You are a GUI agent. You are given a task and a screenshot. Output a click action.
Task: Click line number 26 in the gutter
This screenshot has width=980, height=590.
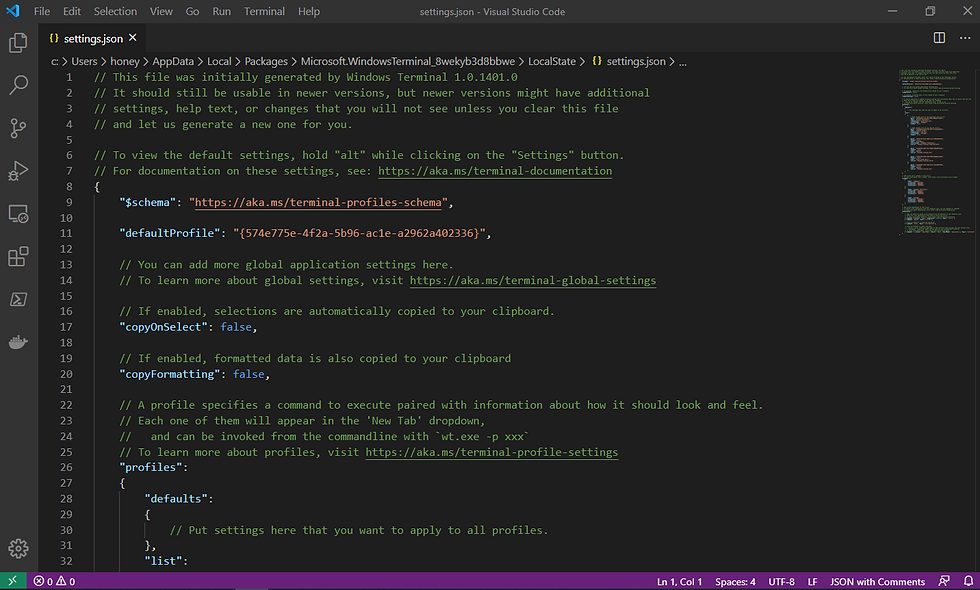pos(66,467)
